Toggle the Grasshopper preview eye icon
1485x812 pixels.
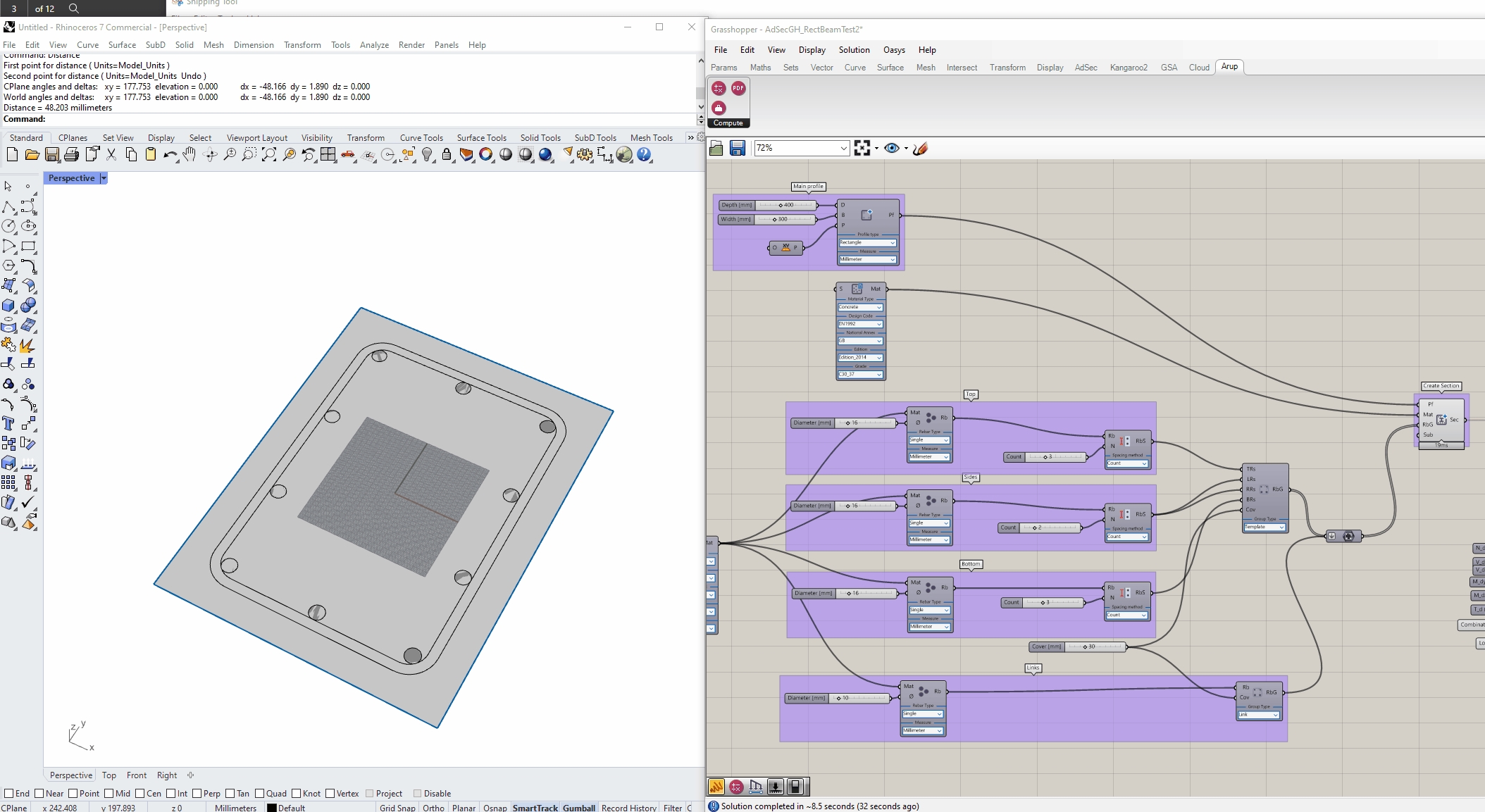[892, 148]
